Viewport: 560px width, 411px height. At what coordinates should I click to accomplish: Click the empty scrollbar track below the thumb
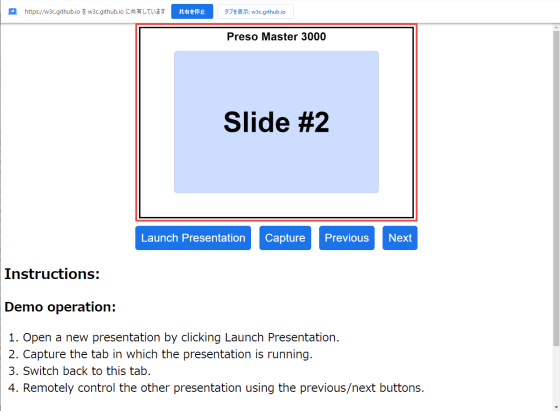(556, 375)
